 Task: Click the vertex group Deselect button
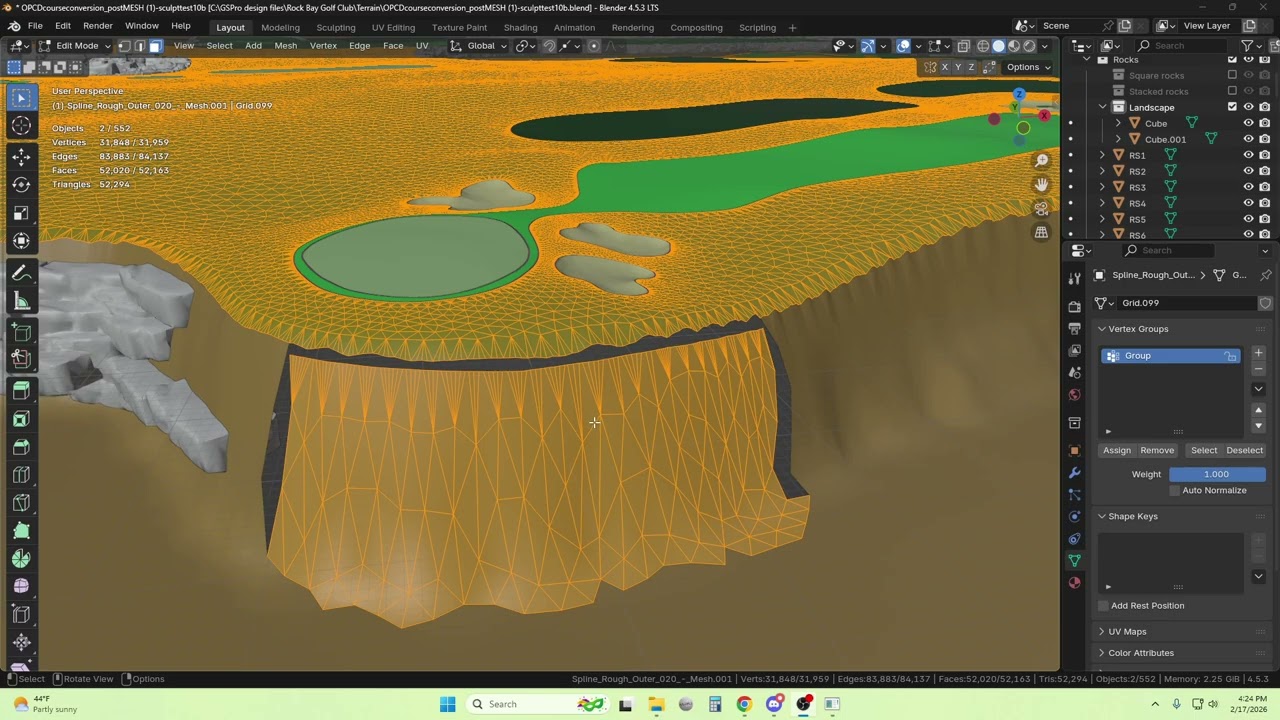[1245, 450]
